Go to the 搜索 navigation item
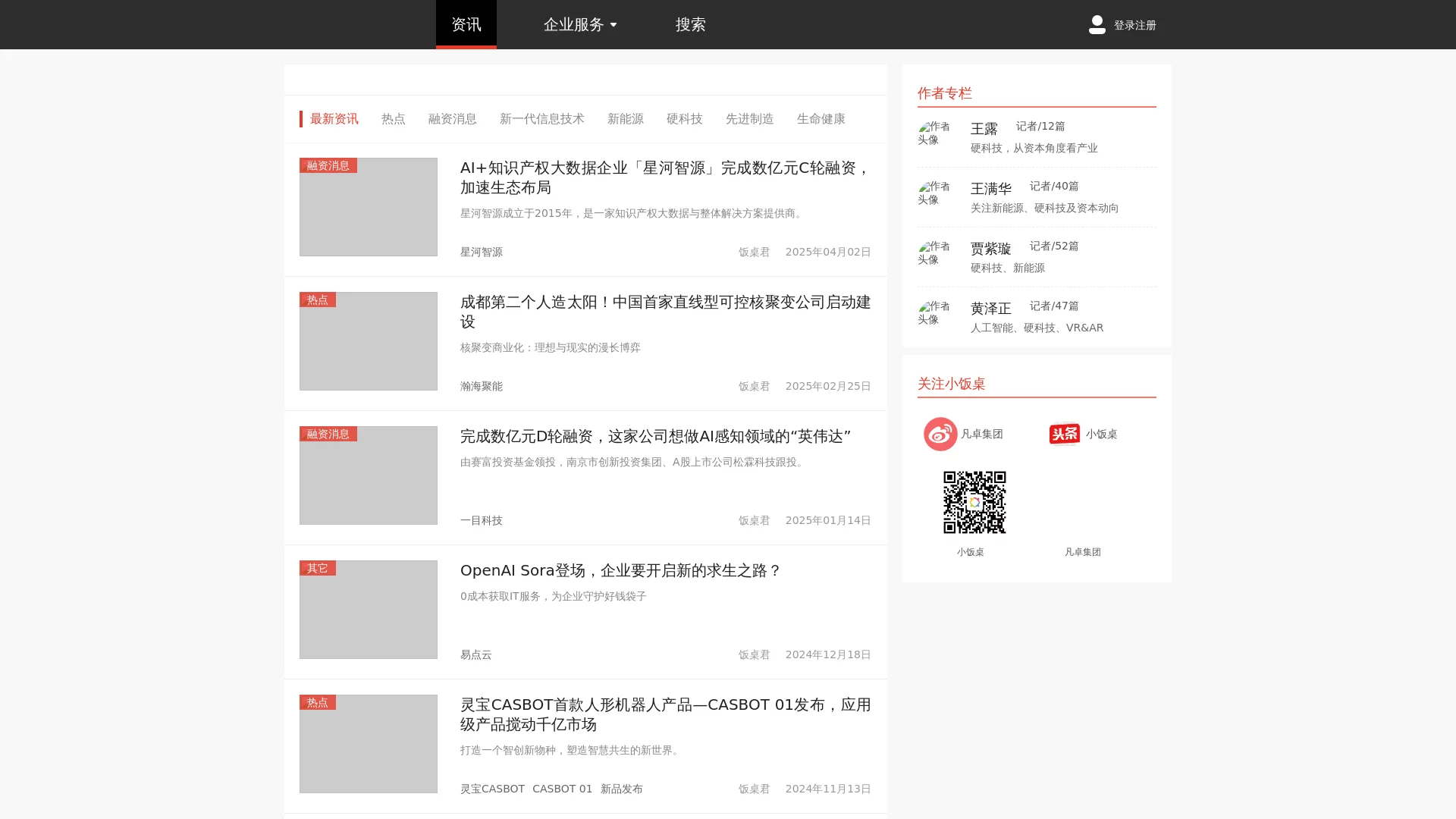Screen dimensions: 1456x819 [690, 24]
